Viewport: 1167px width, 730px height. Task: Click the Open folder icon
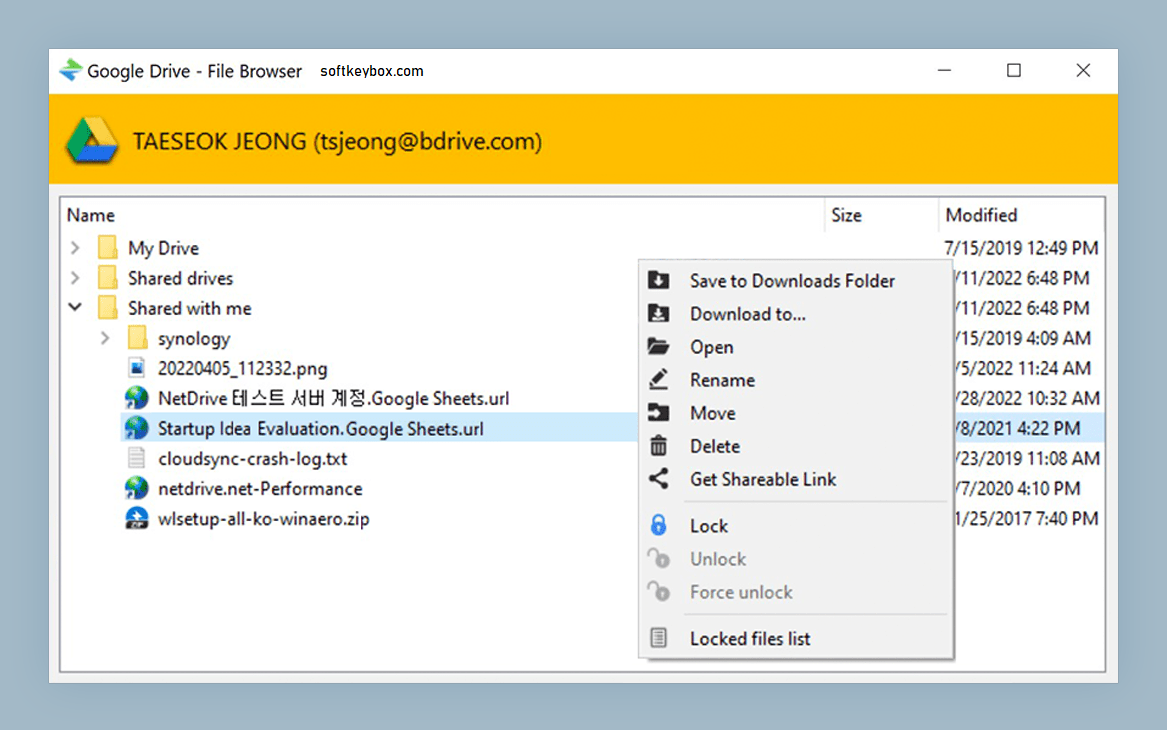[x=660, y=347]
